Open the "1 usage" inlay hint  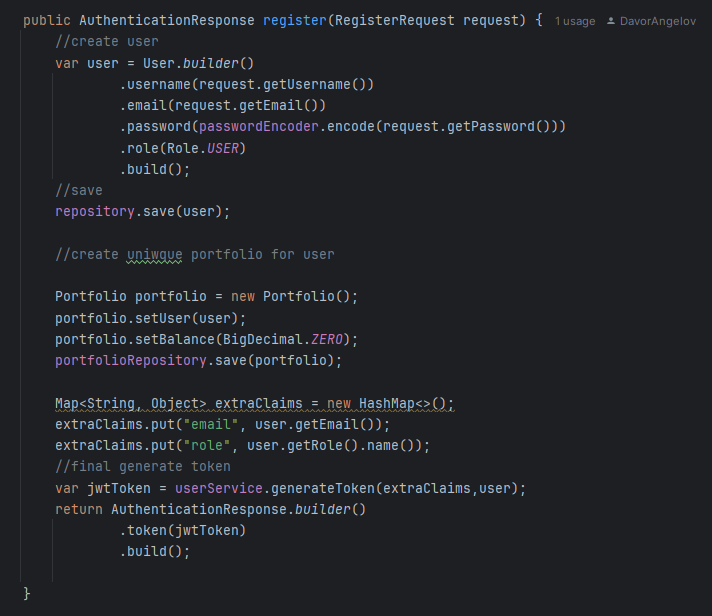574,21
